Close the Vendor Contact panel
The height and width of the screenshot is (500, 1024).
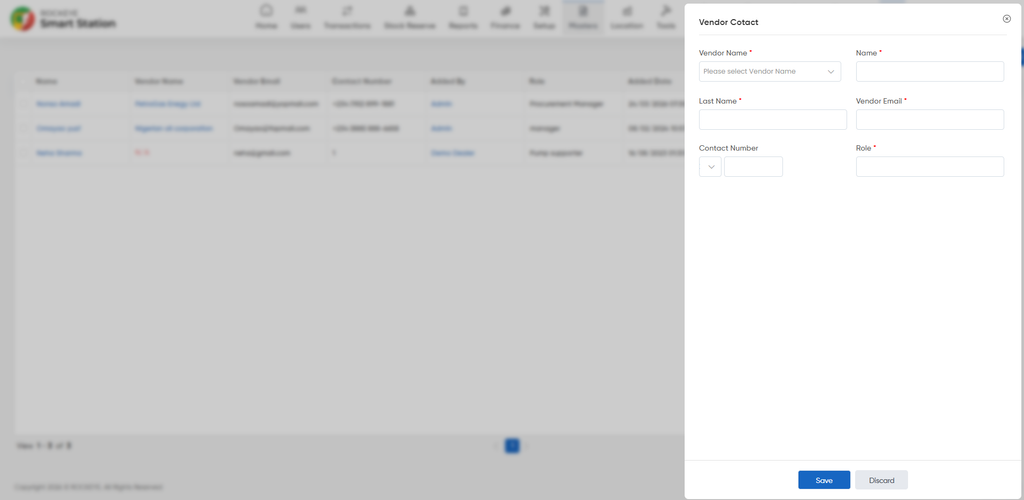point(1006,19)
